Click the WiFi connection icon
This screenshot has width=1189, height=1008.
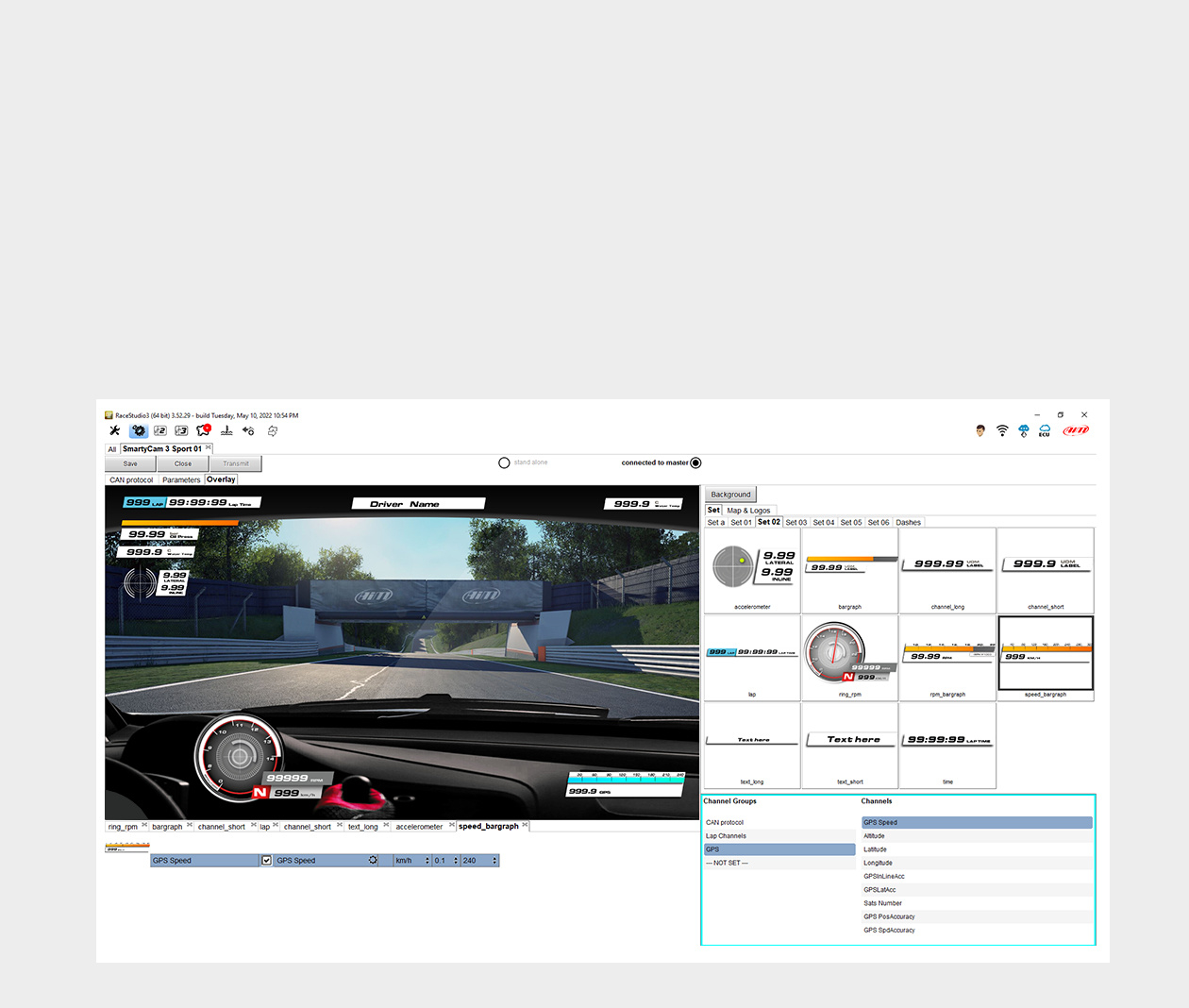tap(1002, 430)
